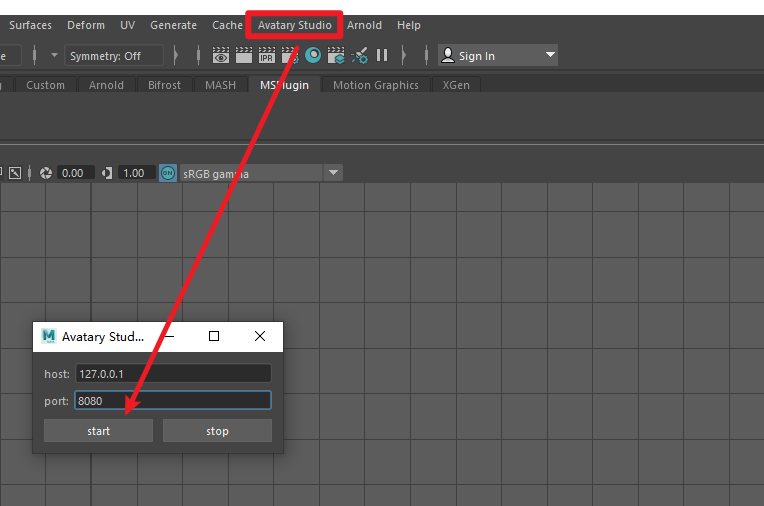764x506 pixels.
Task: Start IPR render icon
Action: (x=267, y=56)
